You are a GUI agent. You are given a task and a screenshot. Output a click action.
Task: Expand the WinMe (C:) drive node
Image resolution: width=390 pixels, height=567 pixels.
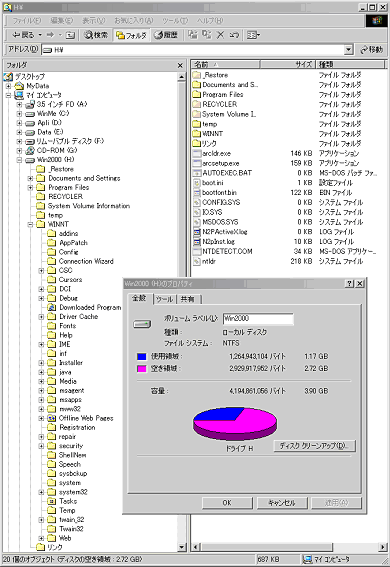click(19, 114)
